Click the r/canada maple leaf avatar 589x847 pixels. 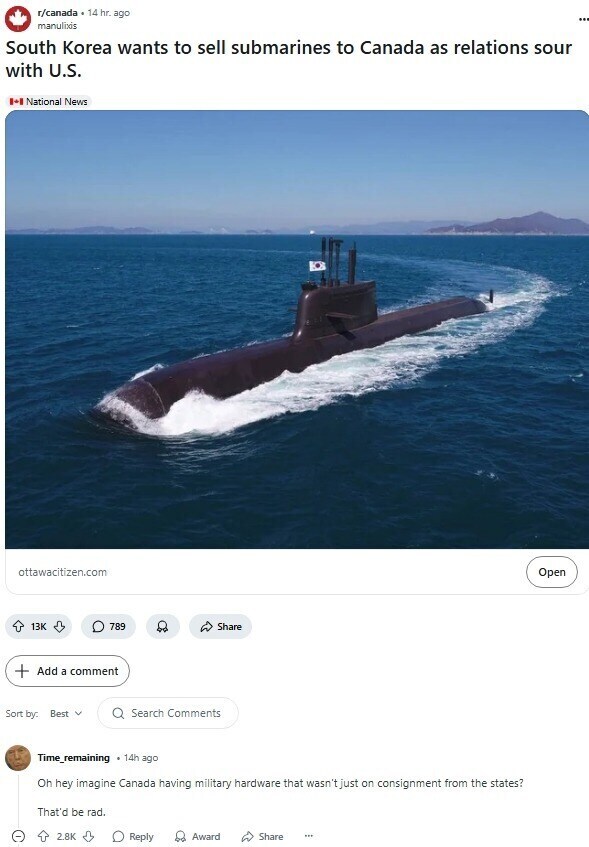18,19
